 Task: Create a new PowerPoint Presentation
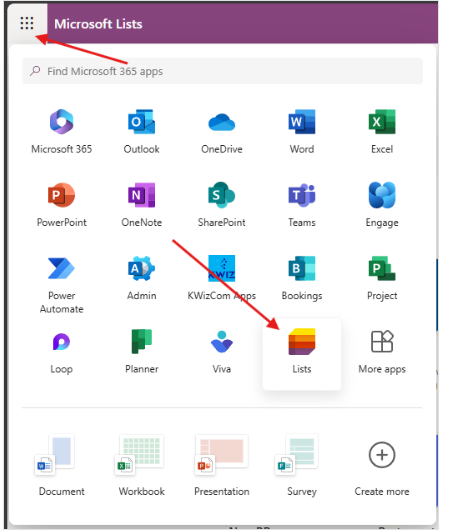click(x=222, y=466)
